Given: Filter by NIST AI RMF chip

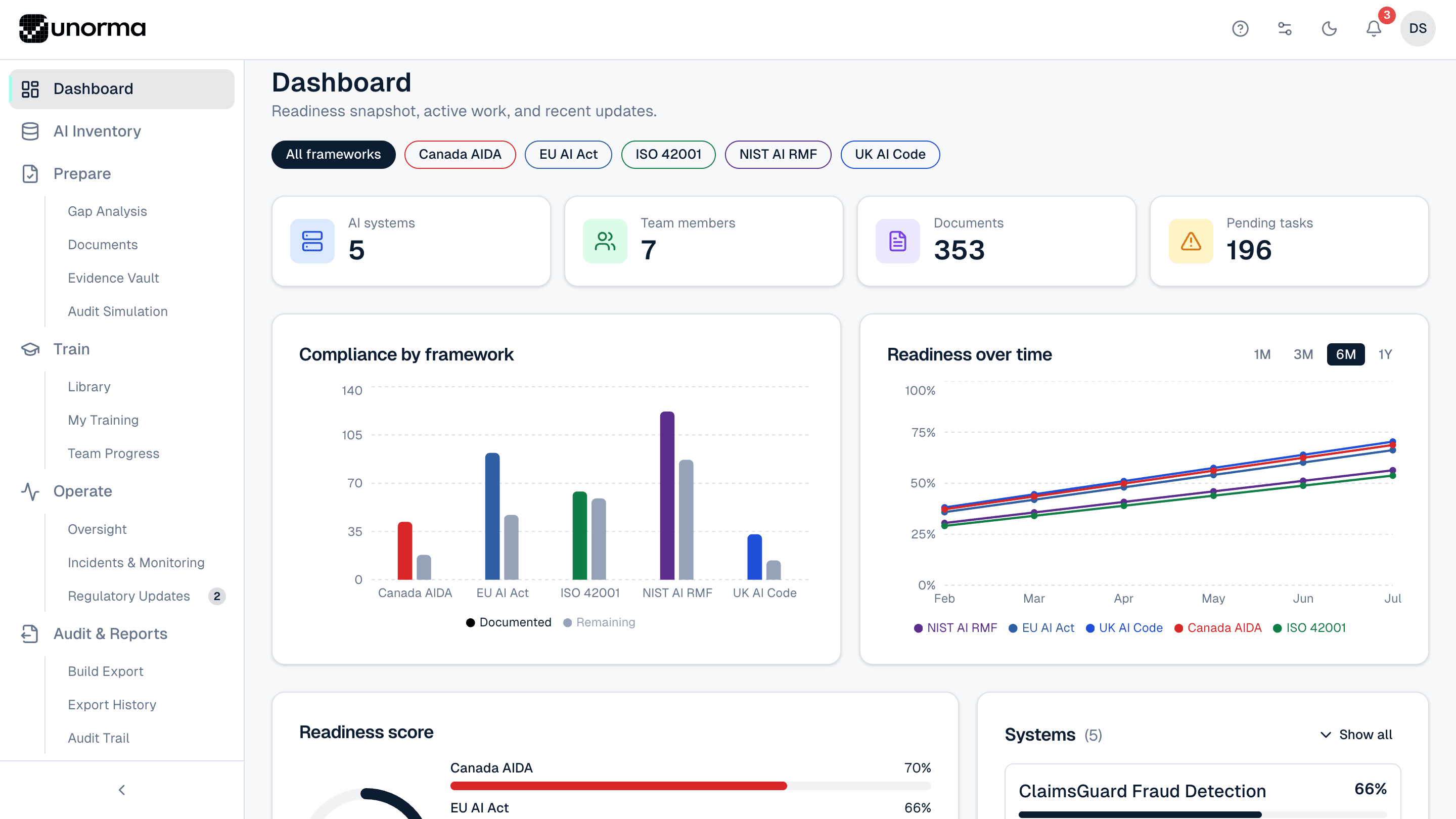Looking at the screenshot, I should pos(778,154).
